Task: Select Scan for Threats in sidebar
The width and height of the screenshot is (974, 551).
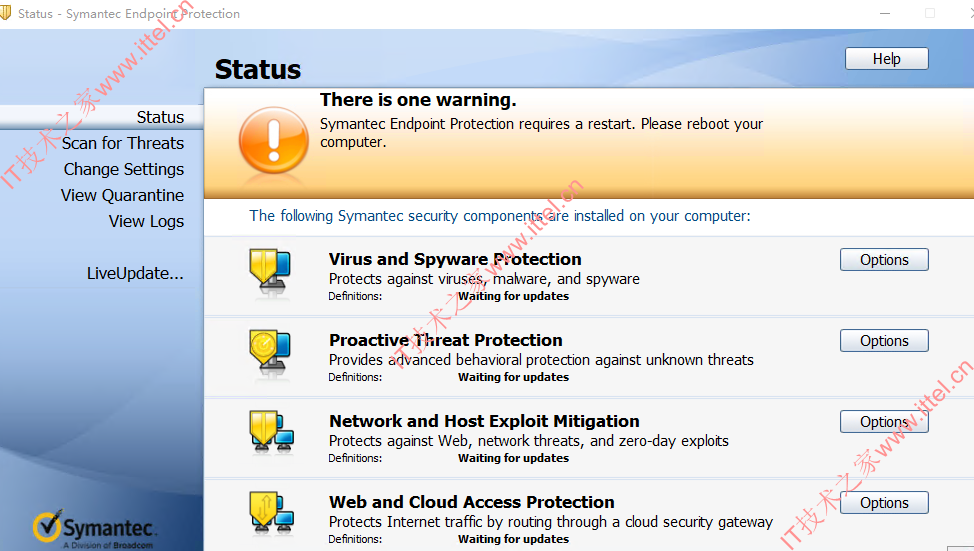Action: pos(123,143)
